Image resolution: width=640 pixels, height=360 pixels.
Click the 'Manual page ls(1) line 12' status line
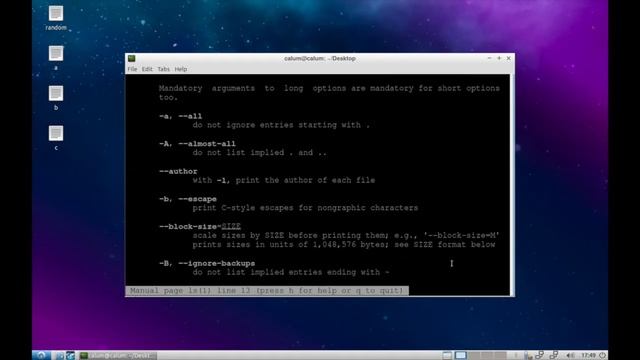point(267,290)
